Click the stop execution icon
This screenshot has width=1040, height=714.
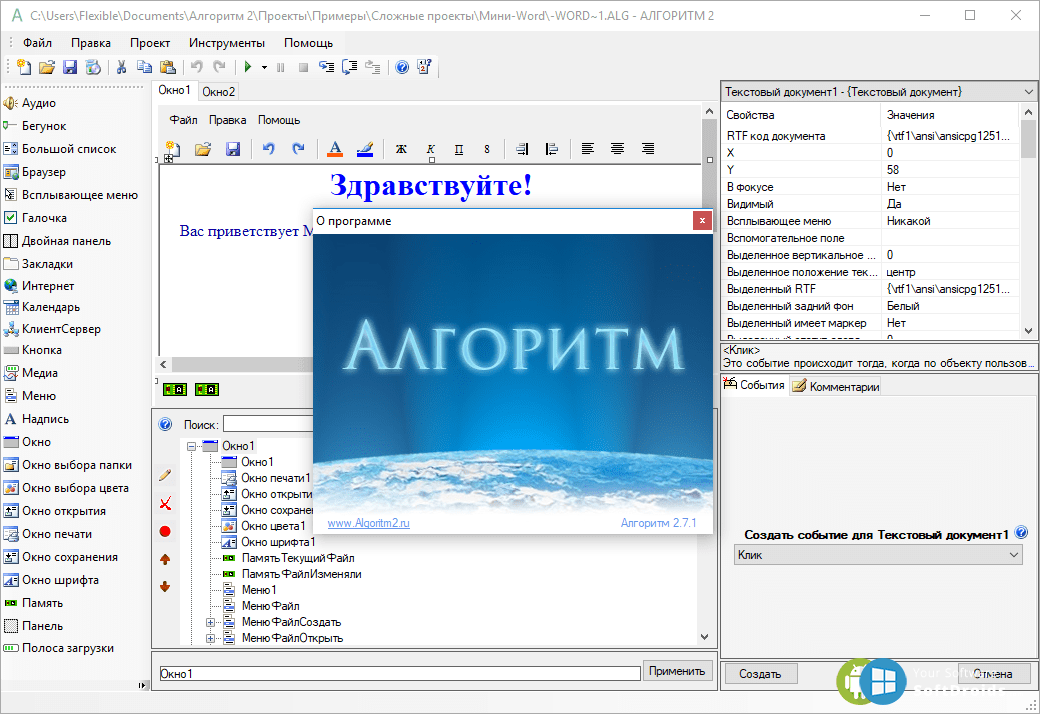tap(303, 67)
